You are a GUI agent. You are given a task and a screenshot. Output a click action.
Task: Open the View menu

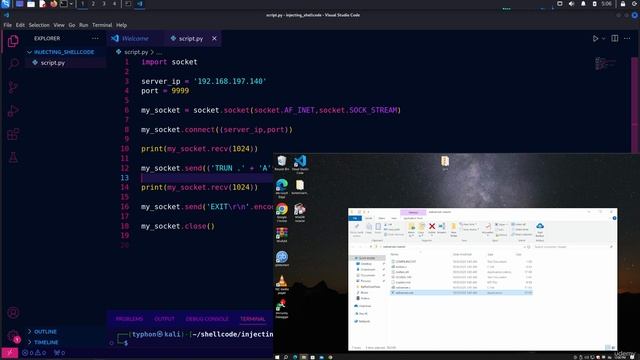point(59,25)
